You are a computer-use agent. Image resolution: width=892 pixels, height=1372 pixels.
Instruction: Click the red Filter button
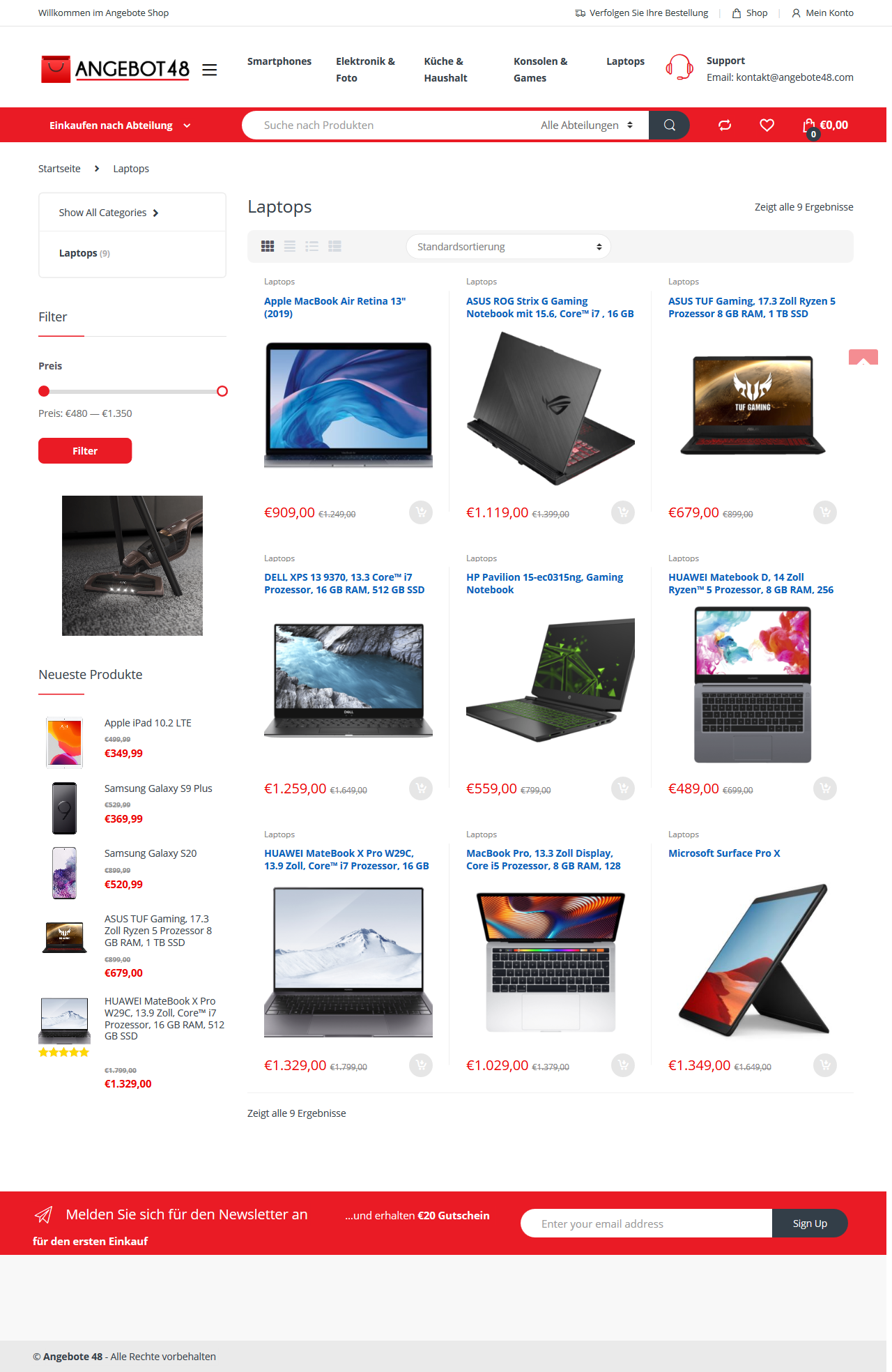click(x=85, y=450)
